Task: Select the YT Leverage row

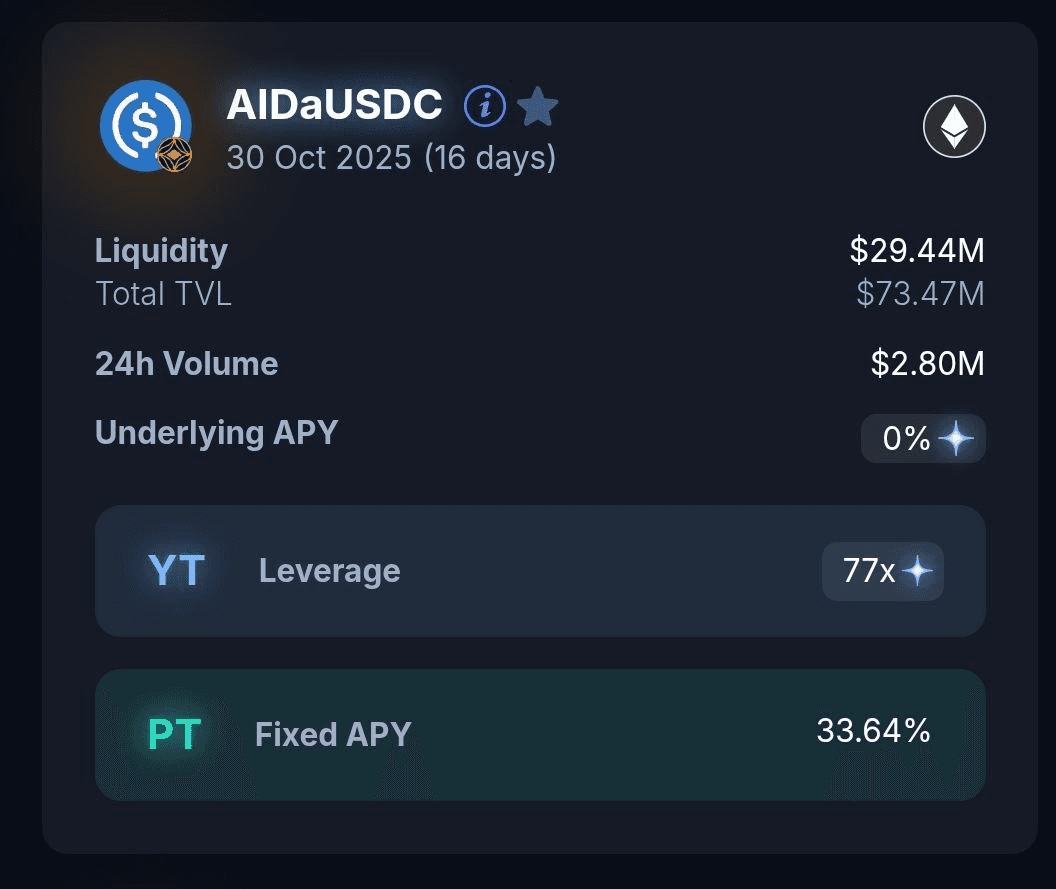Action: point(540,571)
